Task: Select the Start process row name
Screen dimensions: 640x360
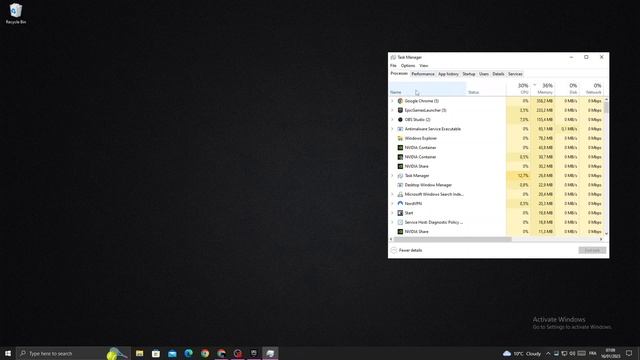Action: (x=409, y=213)
